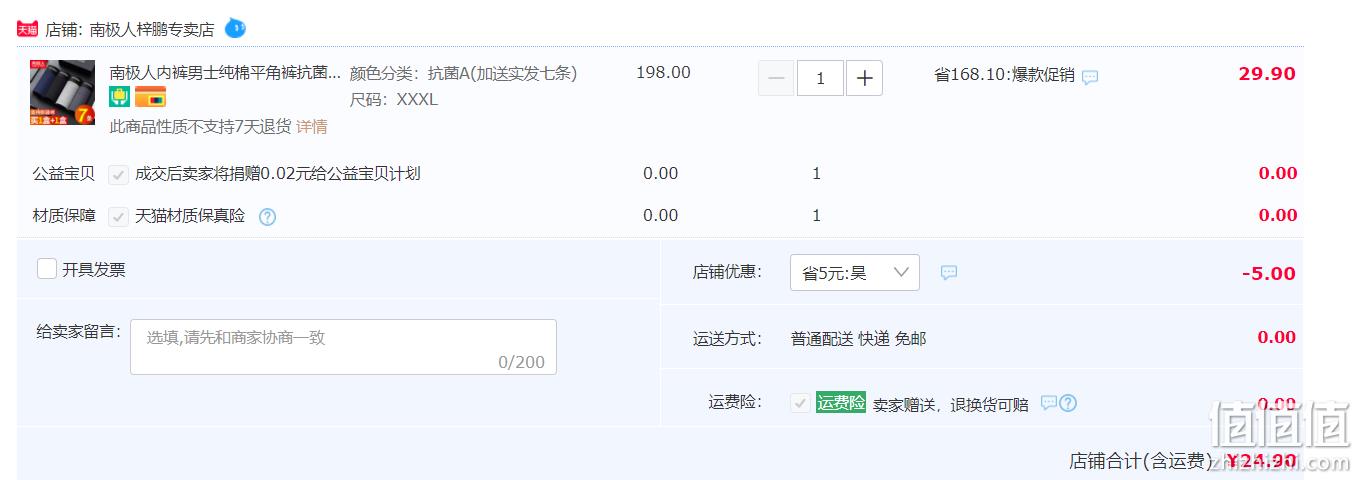The width and height of the screenshot is (1359, 480).
Task: Expand the 省5元 store discount dropdown
Action: coord(855,272)
